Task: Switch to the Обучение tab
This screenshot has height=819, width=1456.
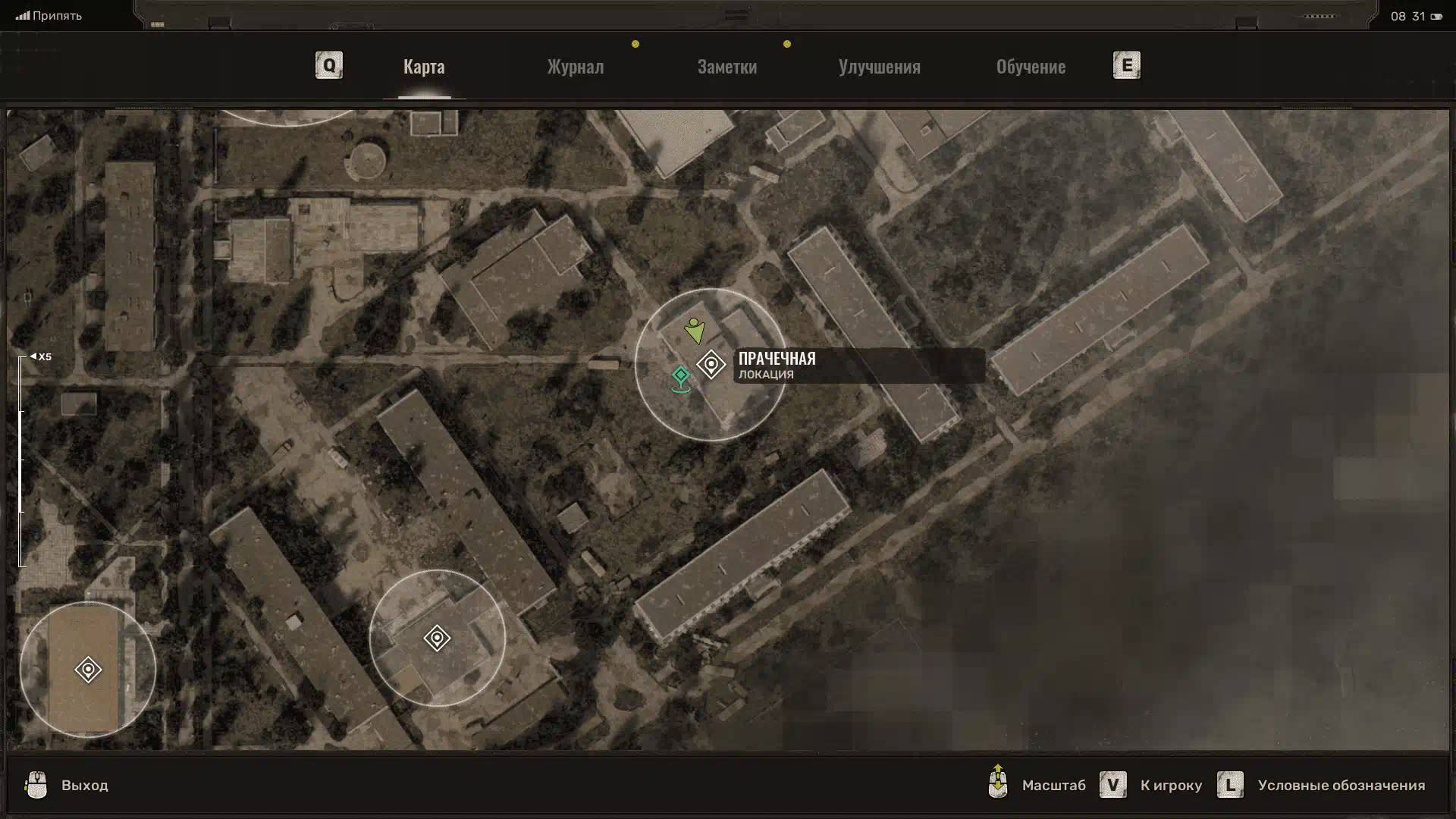Action: [x=1031, y=67]
